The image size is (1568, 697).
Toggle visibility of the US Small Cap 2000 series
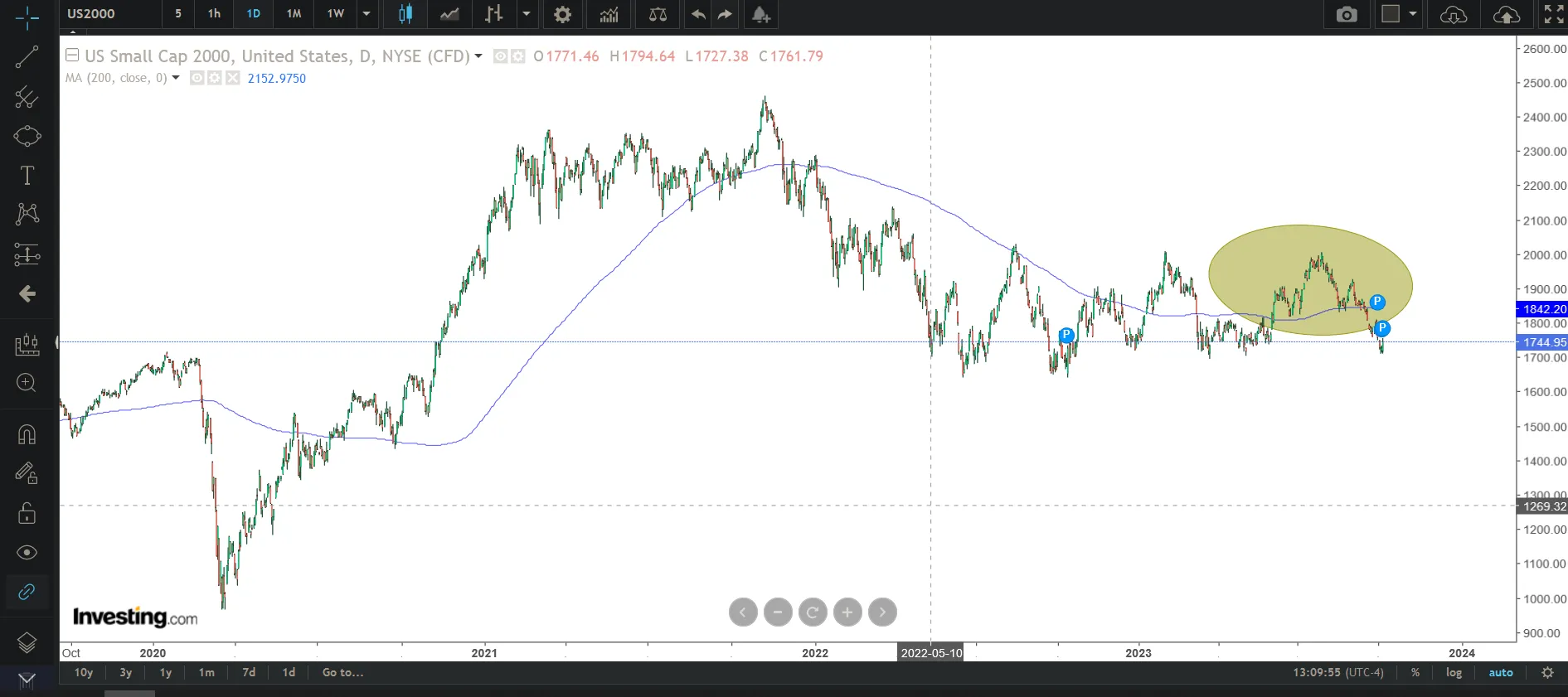pos(500,56)
